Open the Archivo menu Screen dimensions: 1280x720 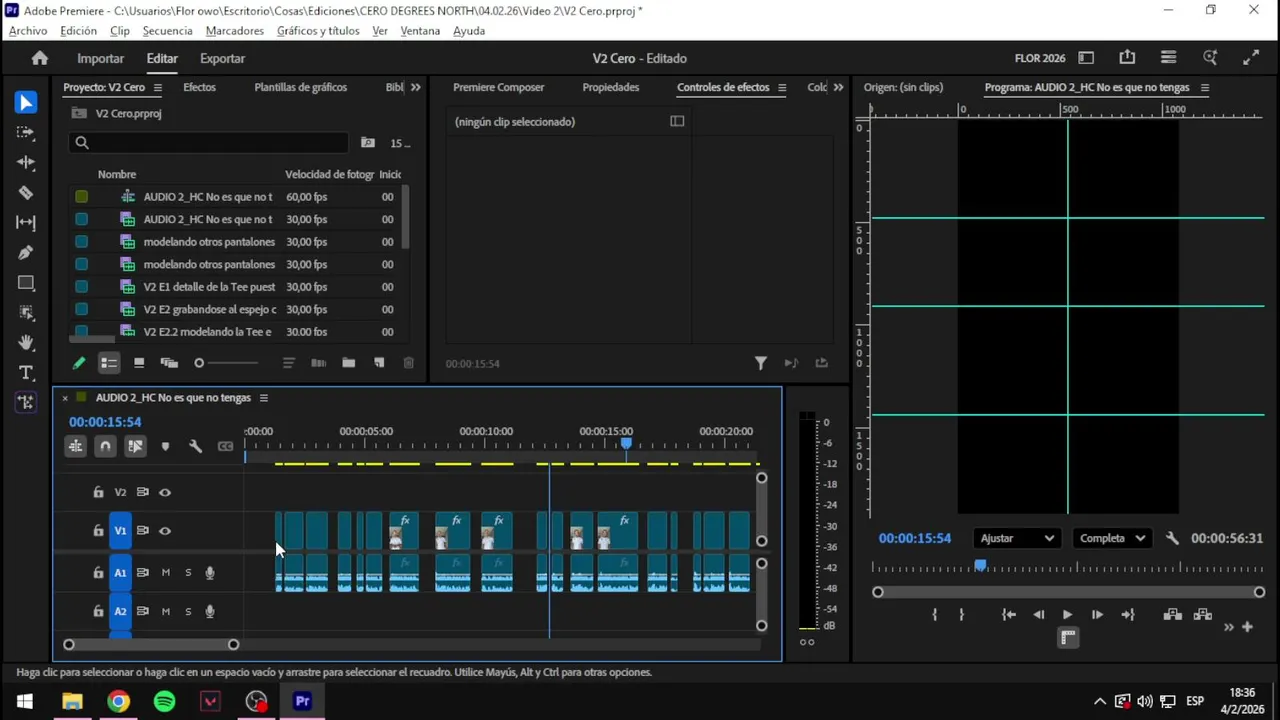pyautogui.click(x=28, y=31)
